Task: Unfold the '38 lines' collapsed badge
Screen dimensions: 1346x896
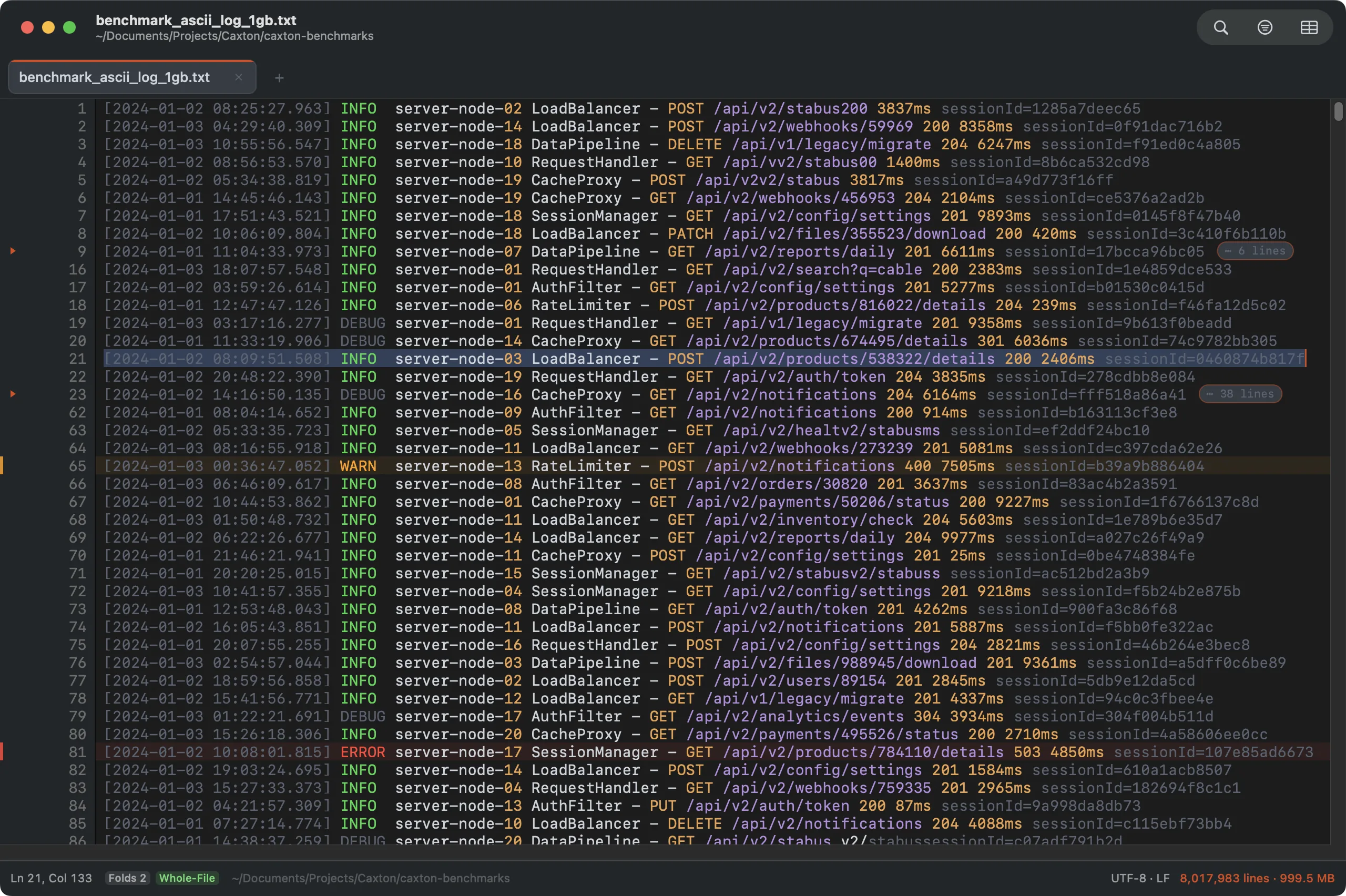Action: click(x=1240, y=394)
